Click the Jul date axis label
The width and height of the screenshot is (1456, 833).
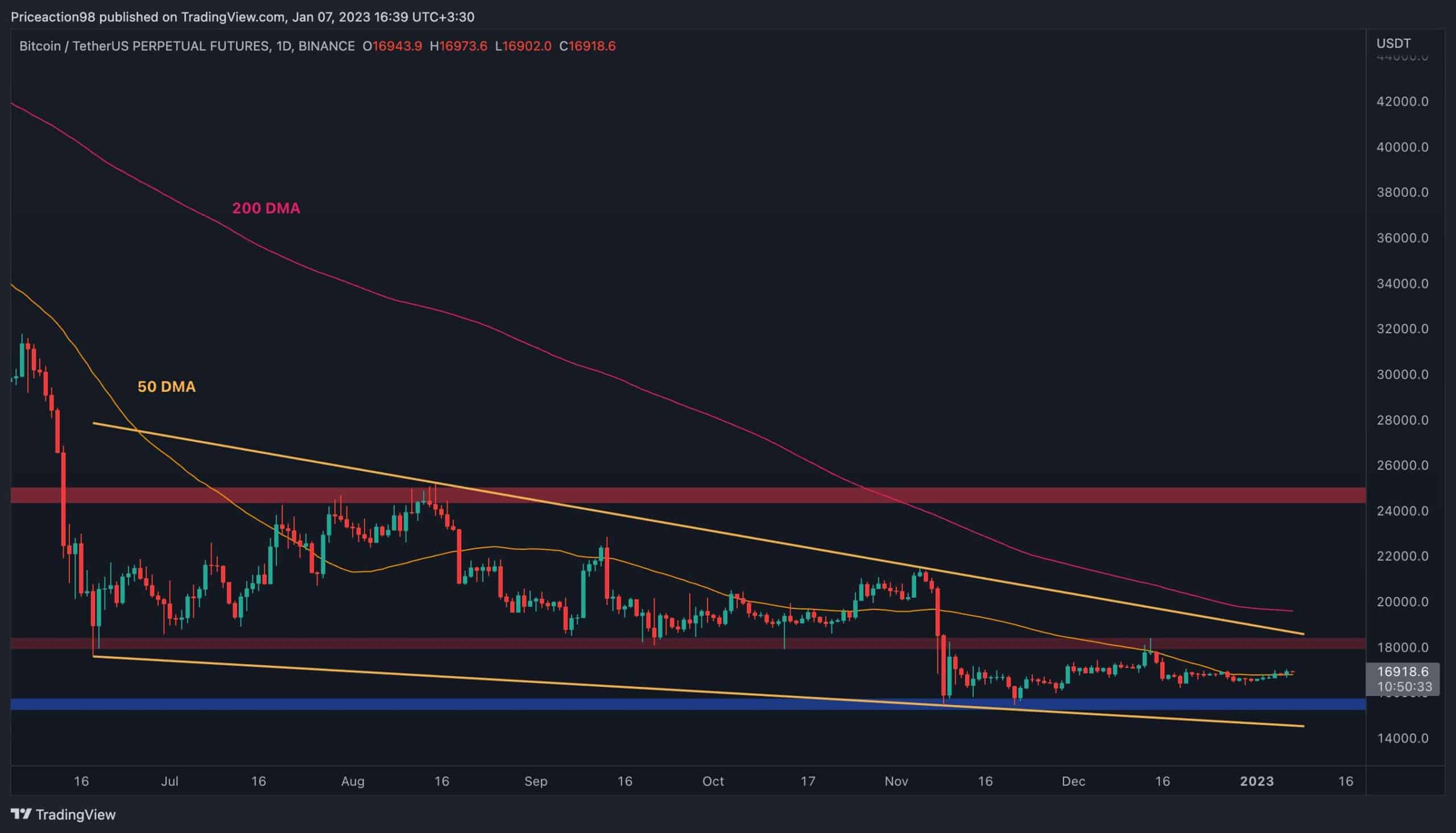169,781
